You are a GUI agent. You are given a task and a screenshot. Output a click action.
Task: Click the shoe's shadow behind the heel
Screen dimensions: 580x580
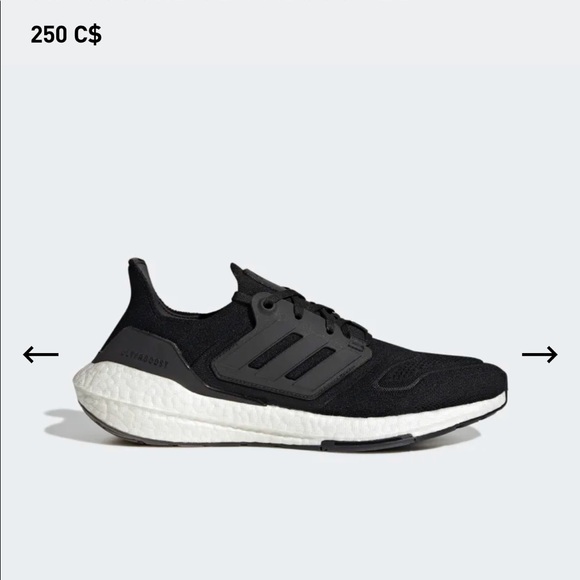point(63,425)
